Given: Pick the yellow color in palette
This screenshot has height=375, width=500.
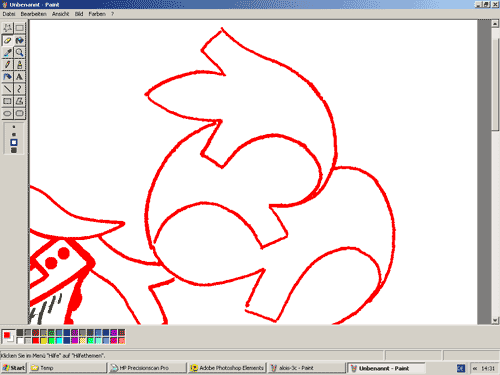Looking at the screenshot, I should (x=43, y=340).
